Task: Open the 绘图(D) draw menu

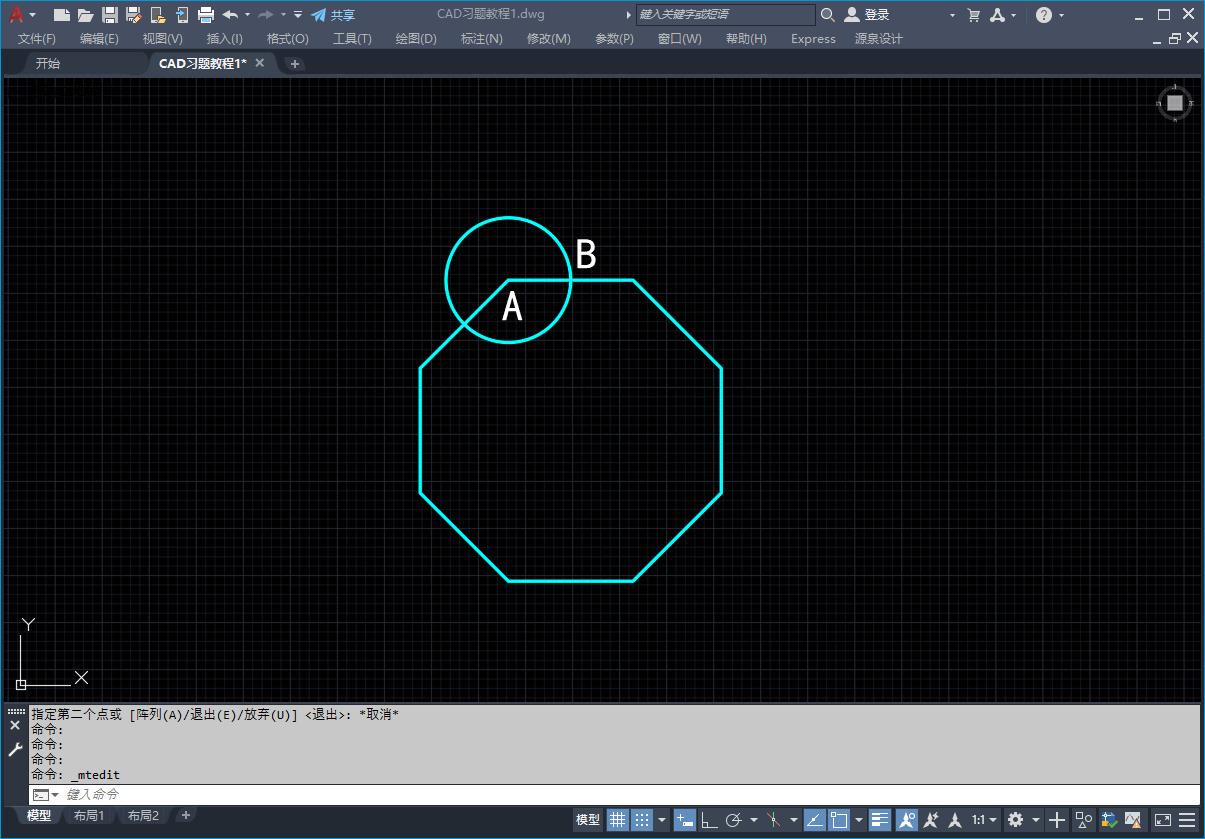Action: click(x=416, y=39)
